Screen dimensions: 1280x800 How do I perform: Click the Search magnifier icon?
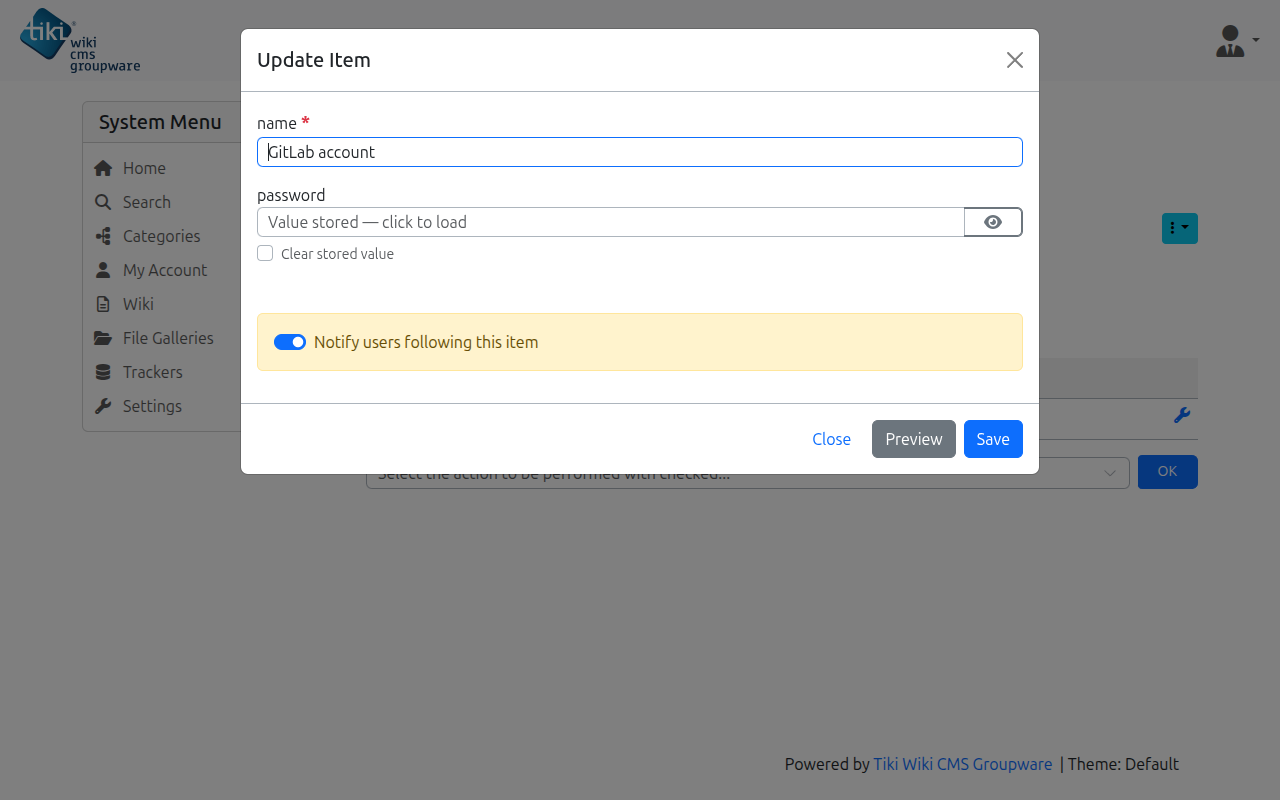[x=102, y=202]
